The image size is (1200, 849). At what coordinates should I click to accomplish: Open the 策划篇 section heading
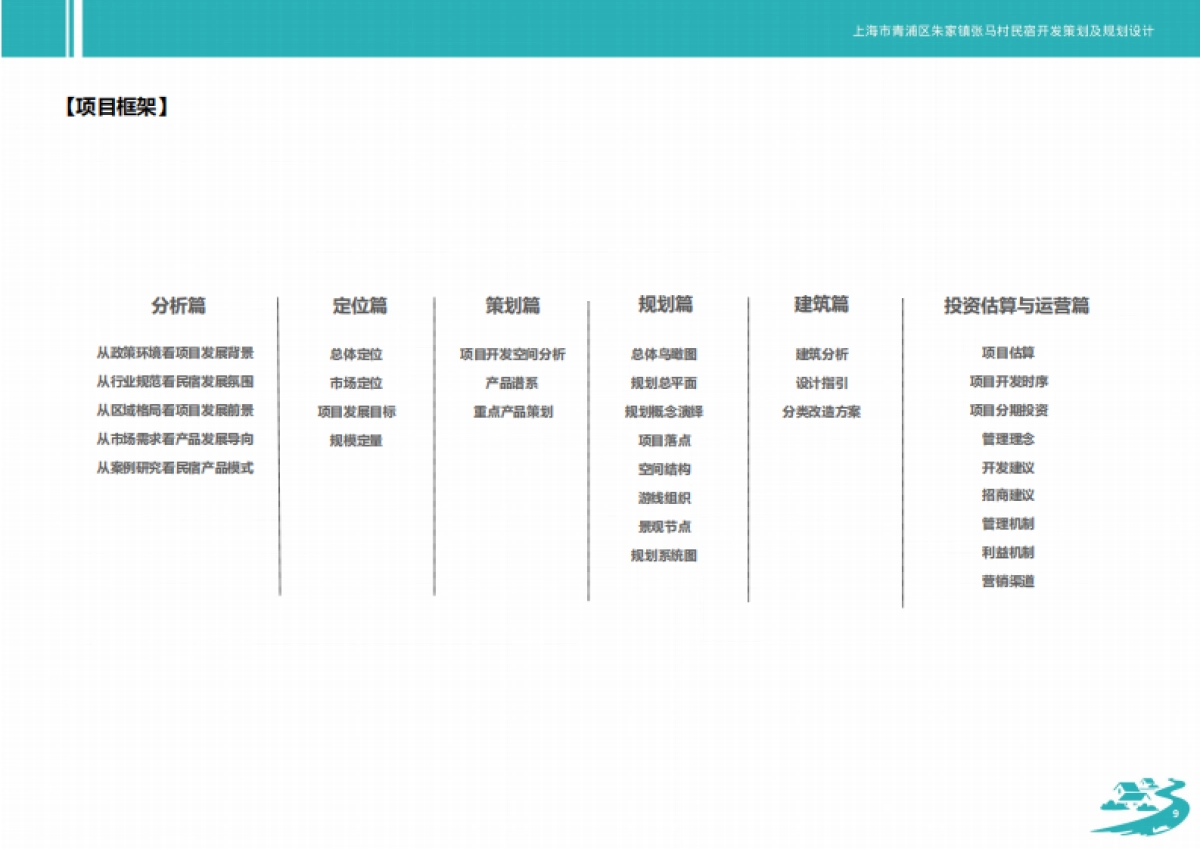pyautogui.click(x=512, y=306)
